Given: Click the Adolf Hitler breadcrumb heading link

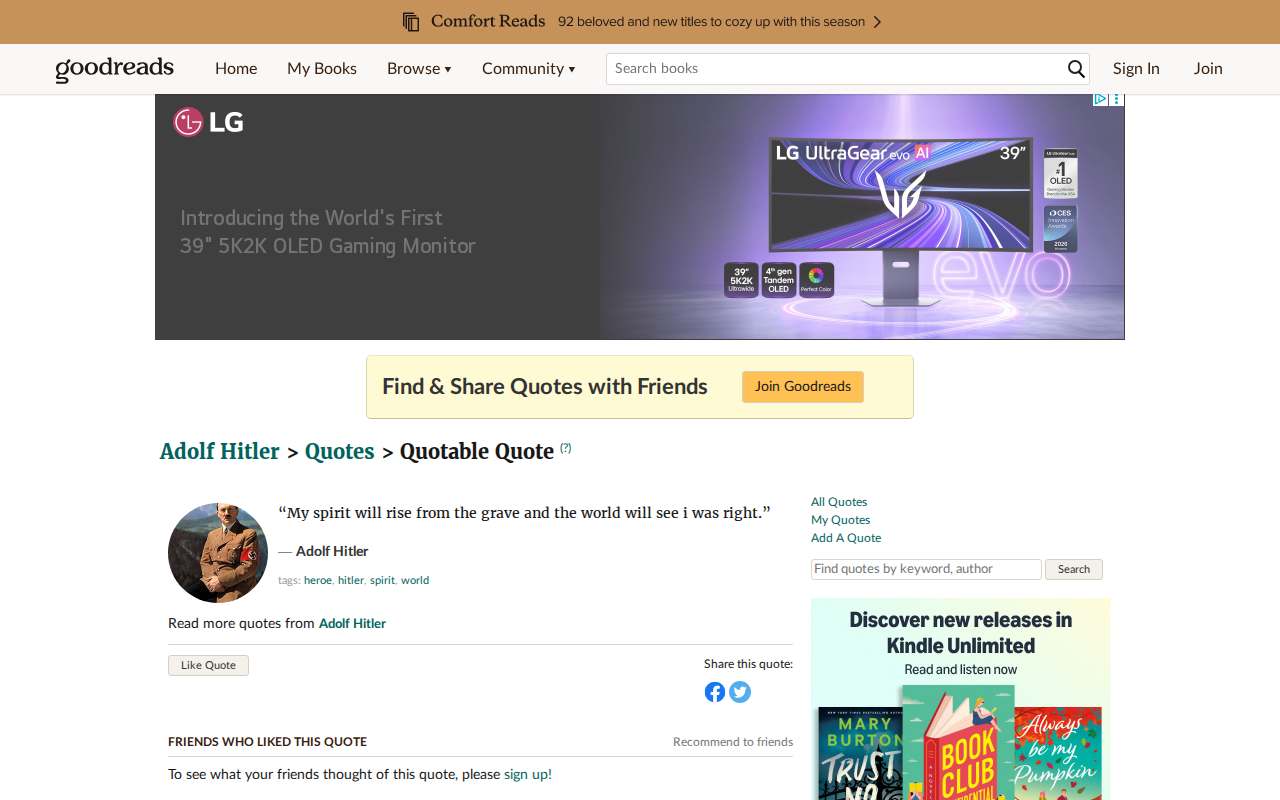Looking at the screenshot, I should (x=220, y=451).
